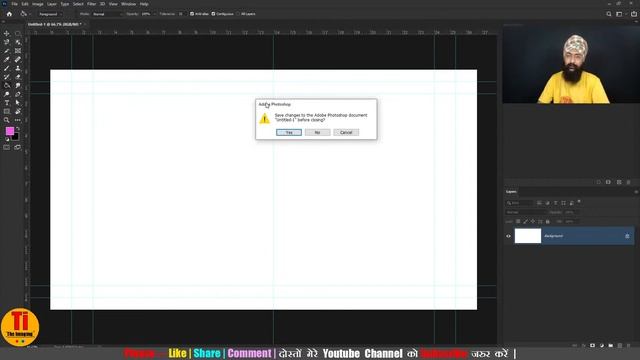Select the Move tool
This screenshot has width=640, height=360.
pyautogui.click(x=7, y=33)
